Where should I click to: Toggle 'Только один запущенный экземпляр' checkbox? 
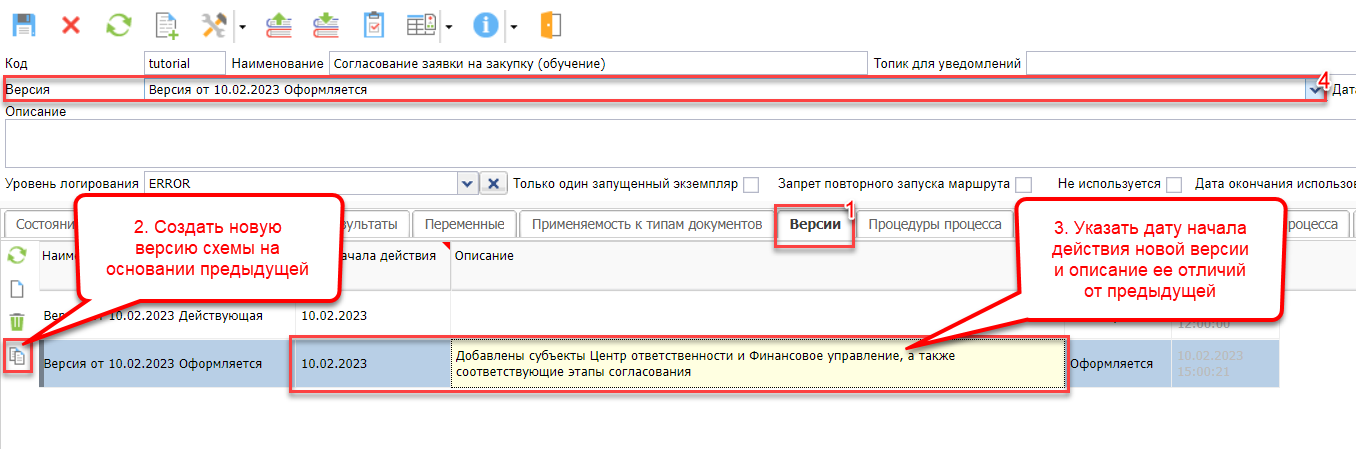tap(751, 184)
